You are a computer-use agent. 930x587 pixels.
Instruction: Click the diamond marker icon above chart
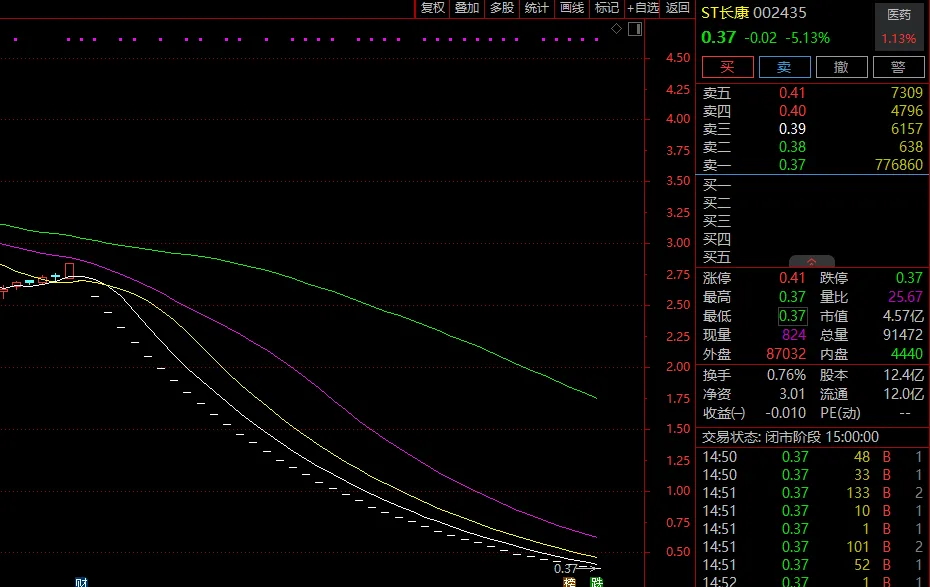pos(616,28)
